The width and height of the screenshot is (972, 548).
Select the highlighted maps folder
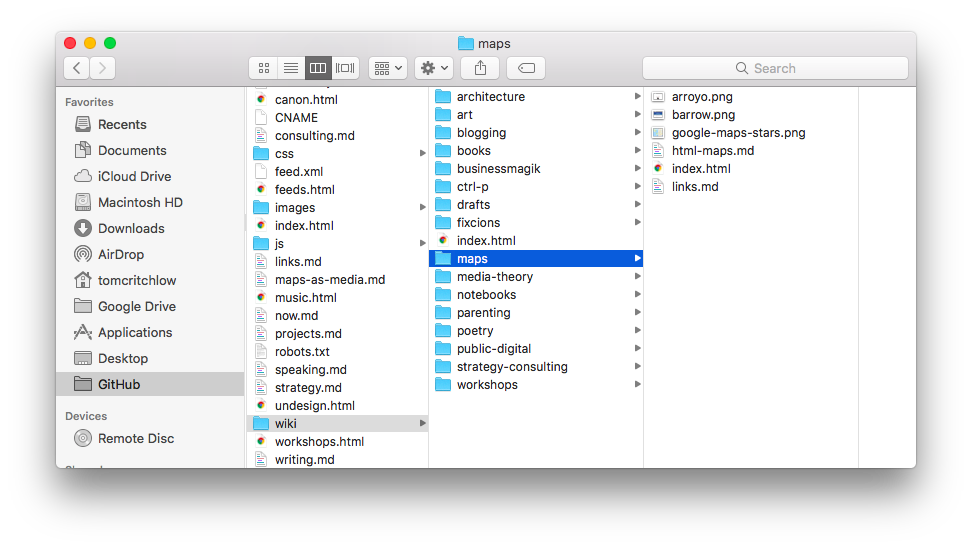click(536, 259)
